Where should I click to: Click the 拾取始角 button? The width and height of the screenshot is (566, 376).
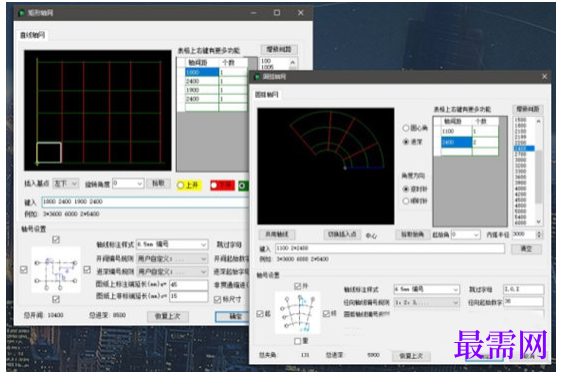point(412,235)
